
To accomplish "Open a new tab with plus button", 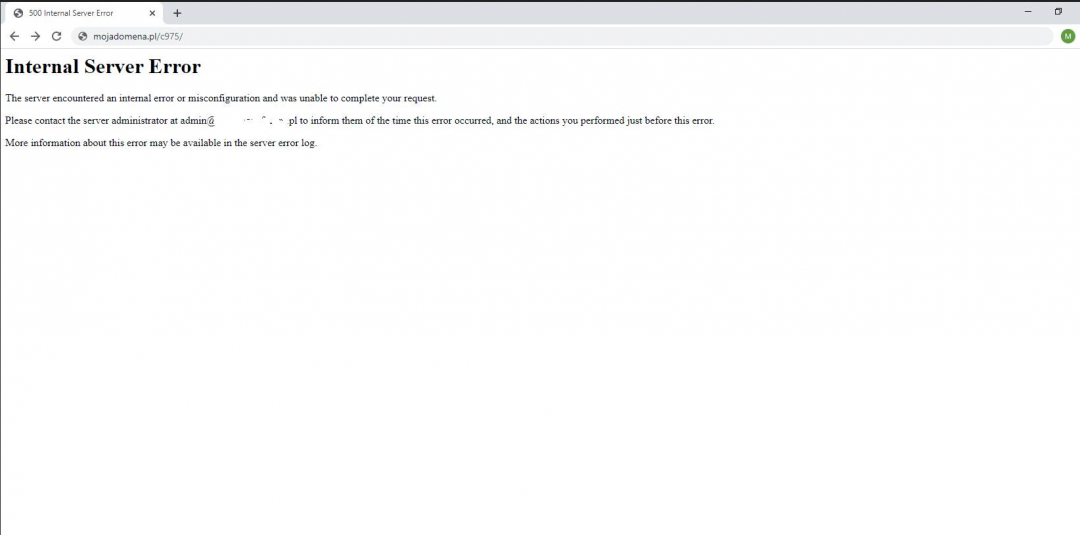I will [x=177, y=13].
